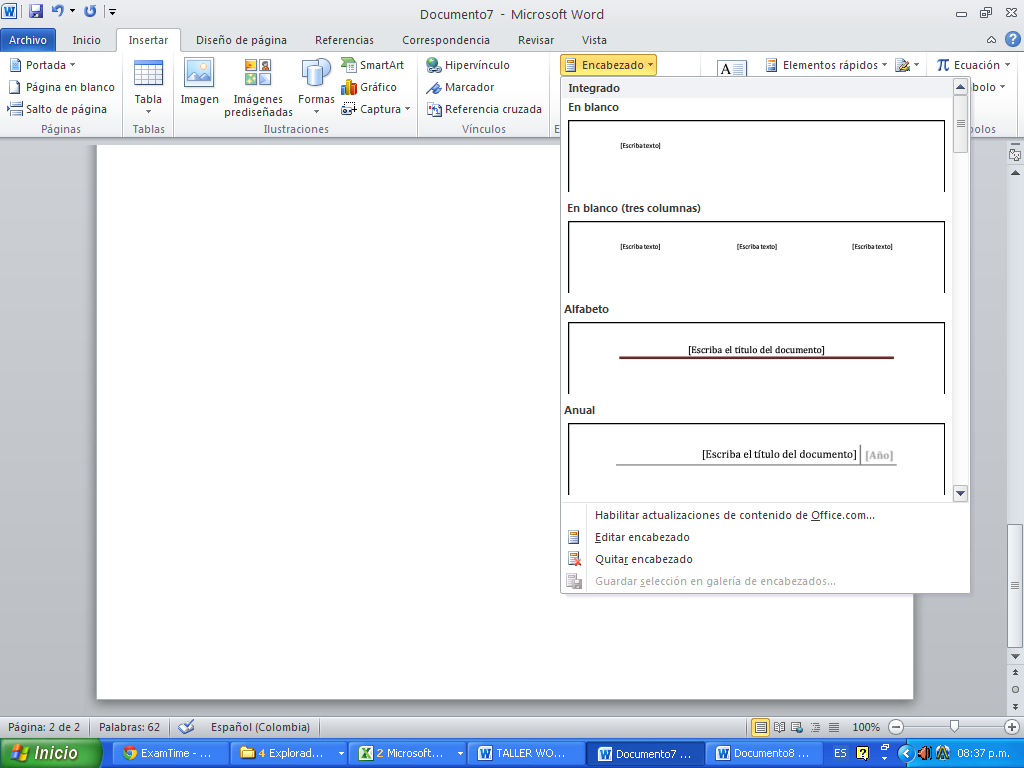Click the zoom slider handle
The height and width of the screenshot is (768, 1024).
tap(955, 727)
